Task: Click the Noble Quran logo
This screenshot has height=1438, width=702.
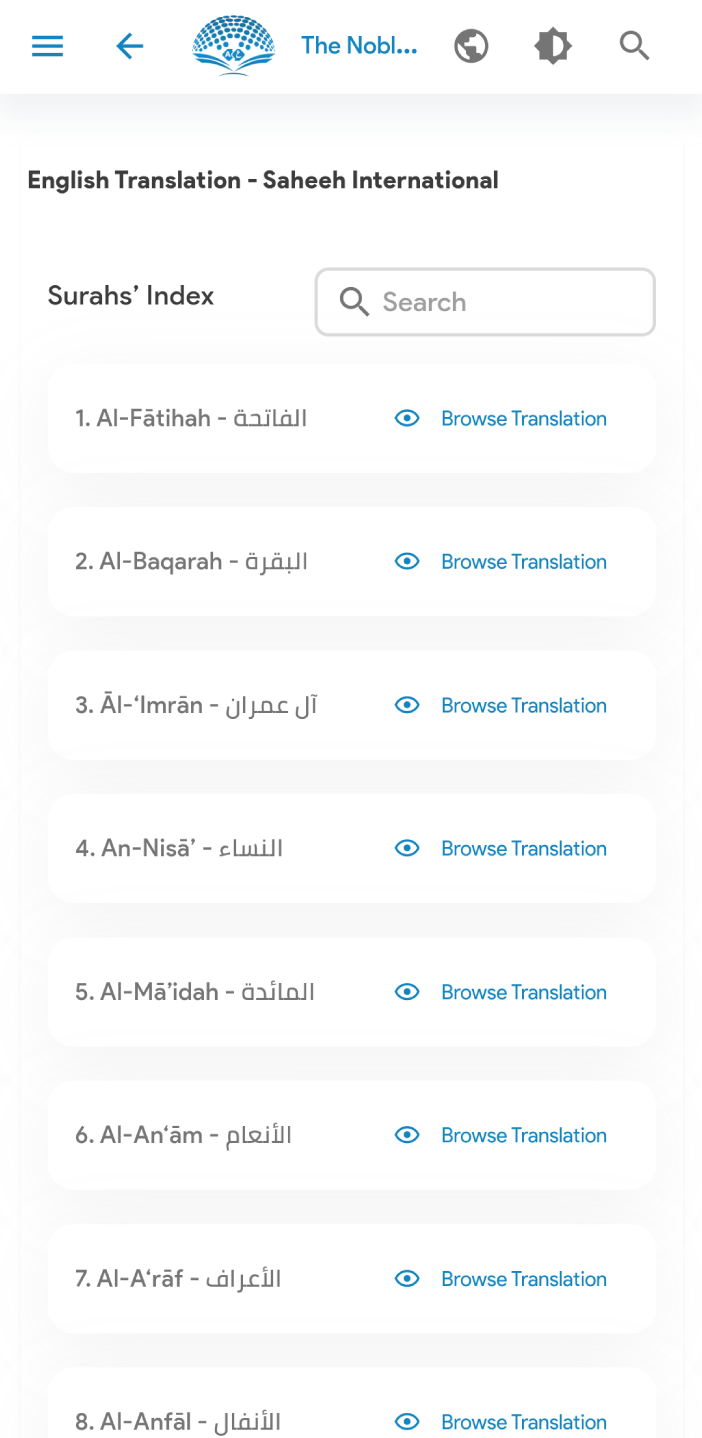Action: 233,45
